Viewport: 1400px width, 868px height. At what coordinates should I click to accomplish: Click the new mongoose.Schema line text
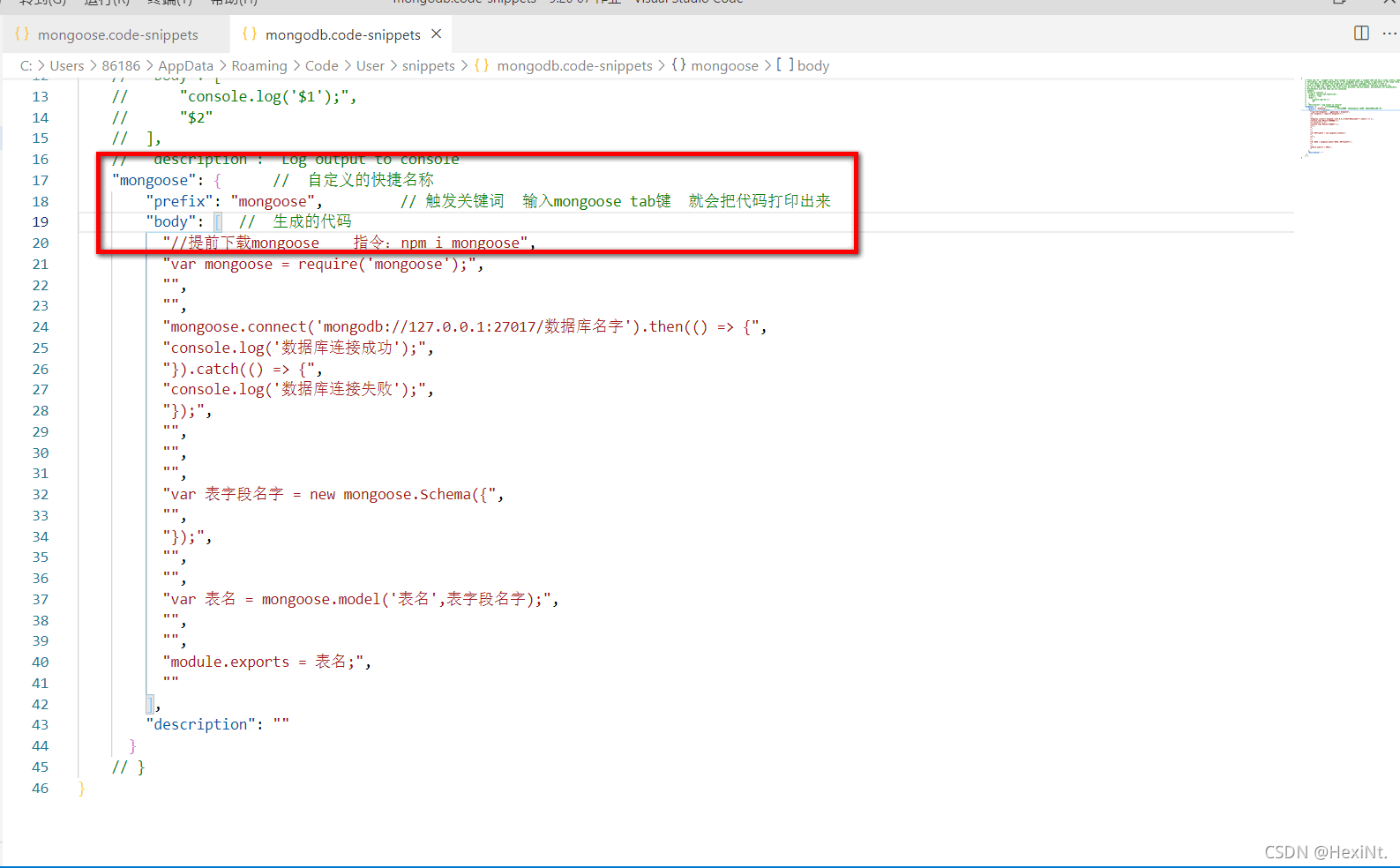(333, 495)
